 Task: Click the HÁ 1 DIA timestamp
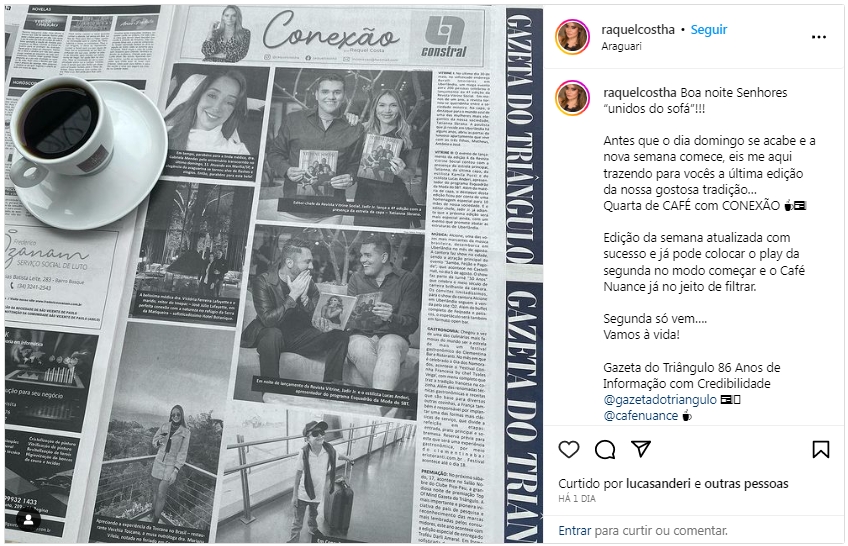point(577,499)
